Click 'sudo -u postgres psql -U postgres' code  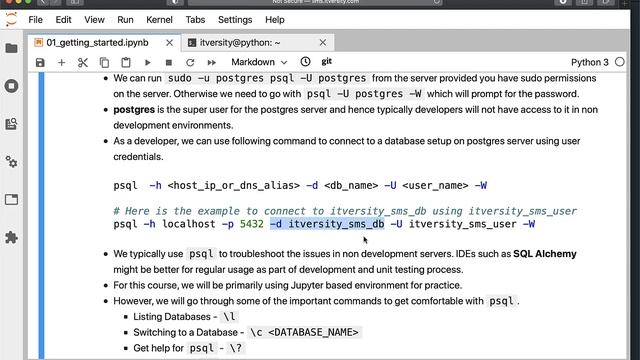[x=267, y=78]
